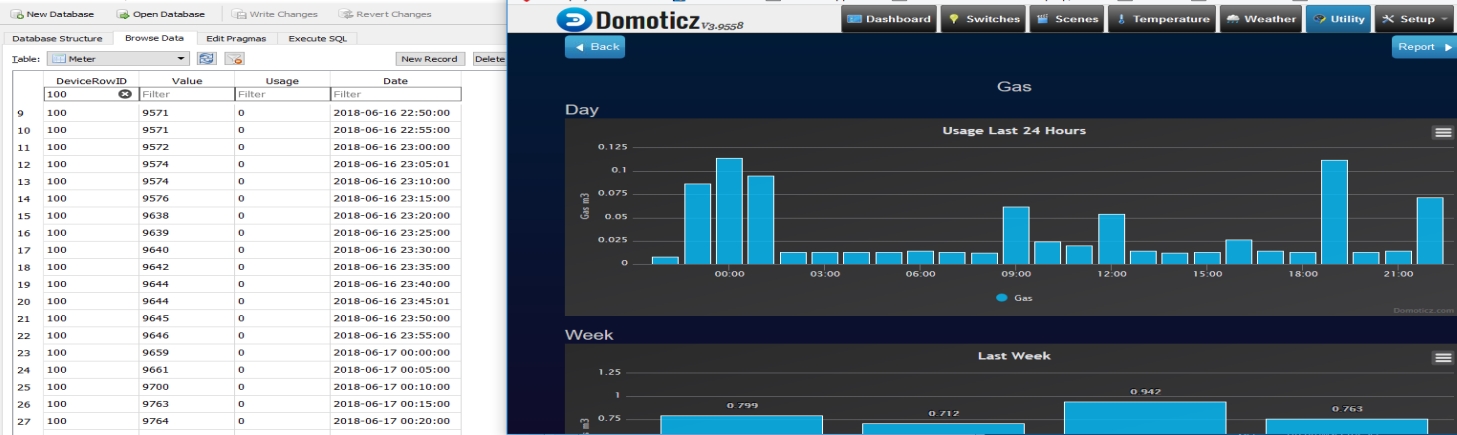Viewport: 1457px width, 435px height.
Task: Open the Last Week chart menu icon
Action: (x=1442, y=358)
